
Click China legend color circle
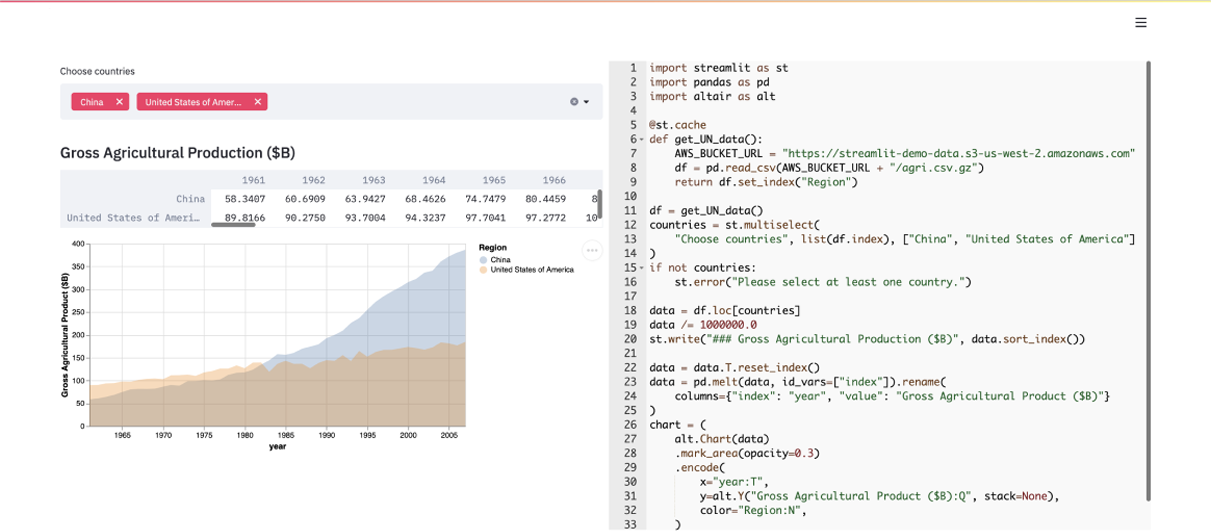[x=484, y=260]
